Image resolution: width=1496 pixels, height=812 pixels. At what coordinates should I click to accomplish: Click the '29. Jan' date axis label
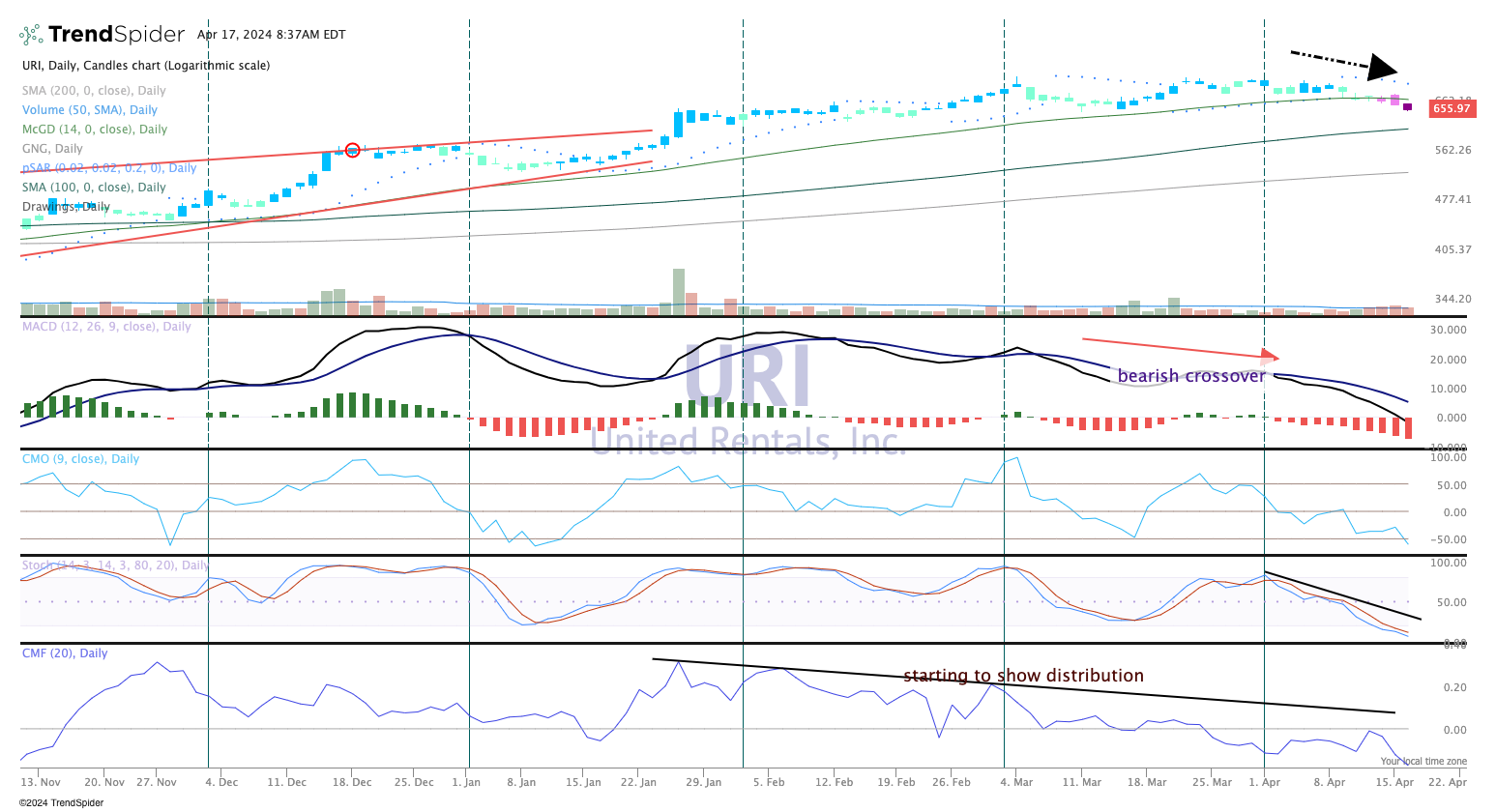click(703, 782)
